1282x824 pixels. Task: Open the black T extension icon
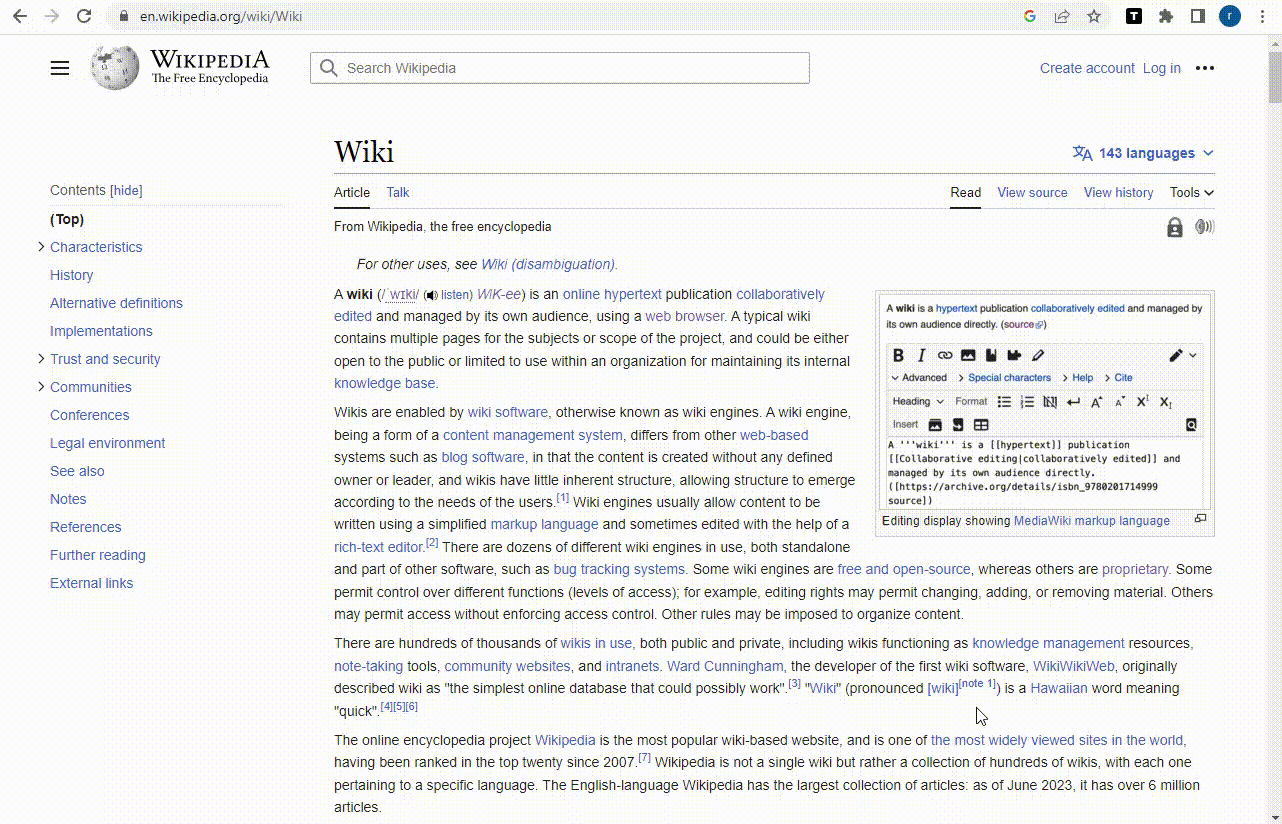coord(1134,16)
